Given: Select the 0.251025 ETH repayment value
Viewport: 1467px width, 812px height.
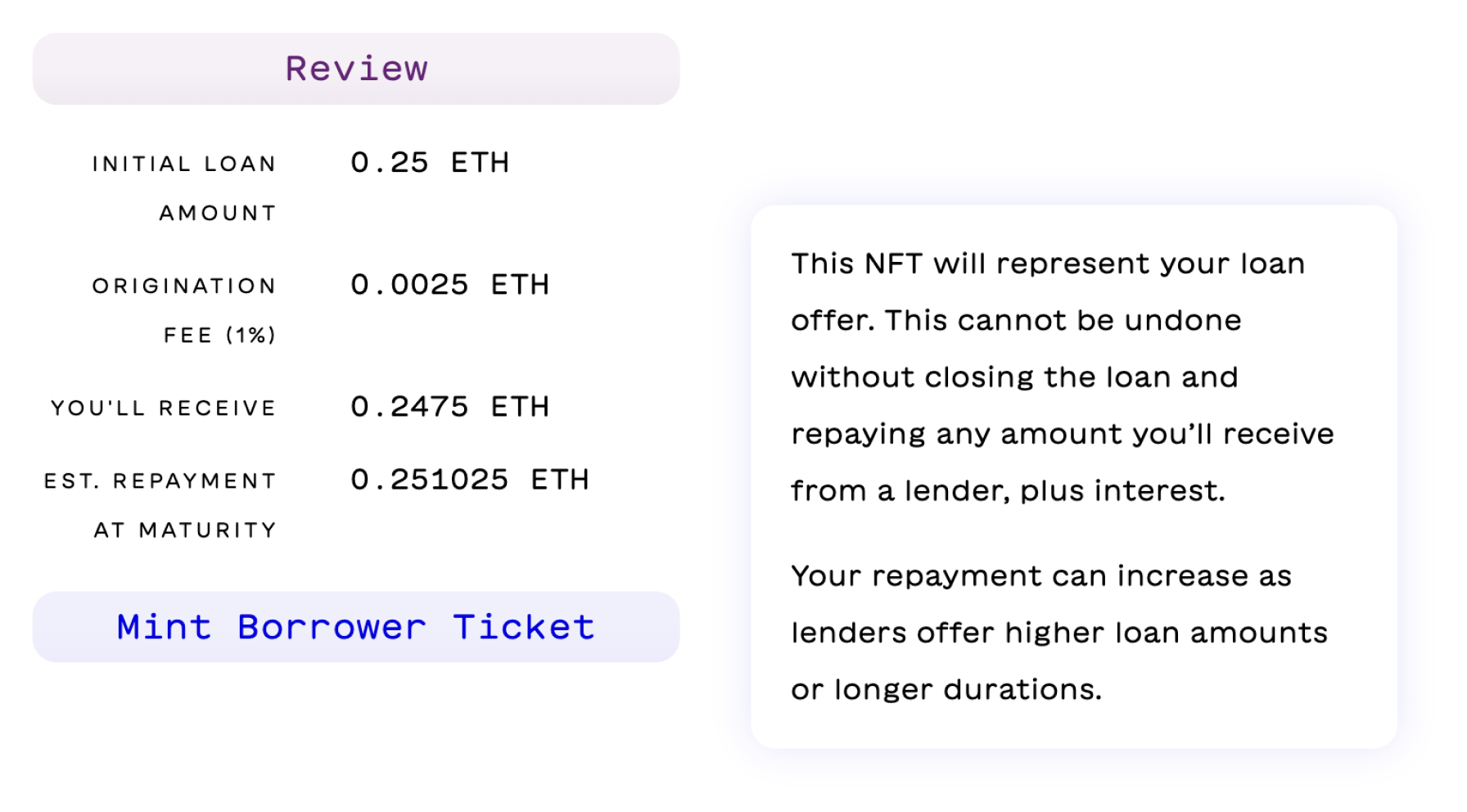Looking at the screenshot, I should tap(470, 480).
